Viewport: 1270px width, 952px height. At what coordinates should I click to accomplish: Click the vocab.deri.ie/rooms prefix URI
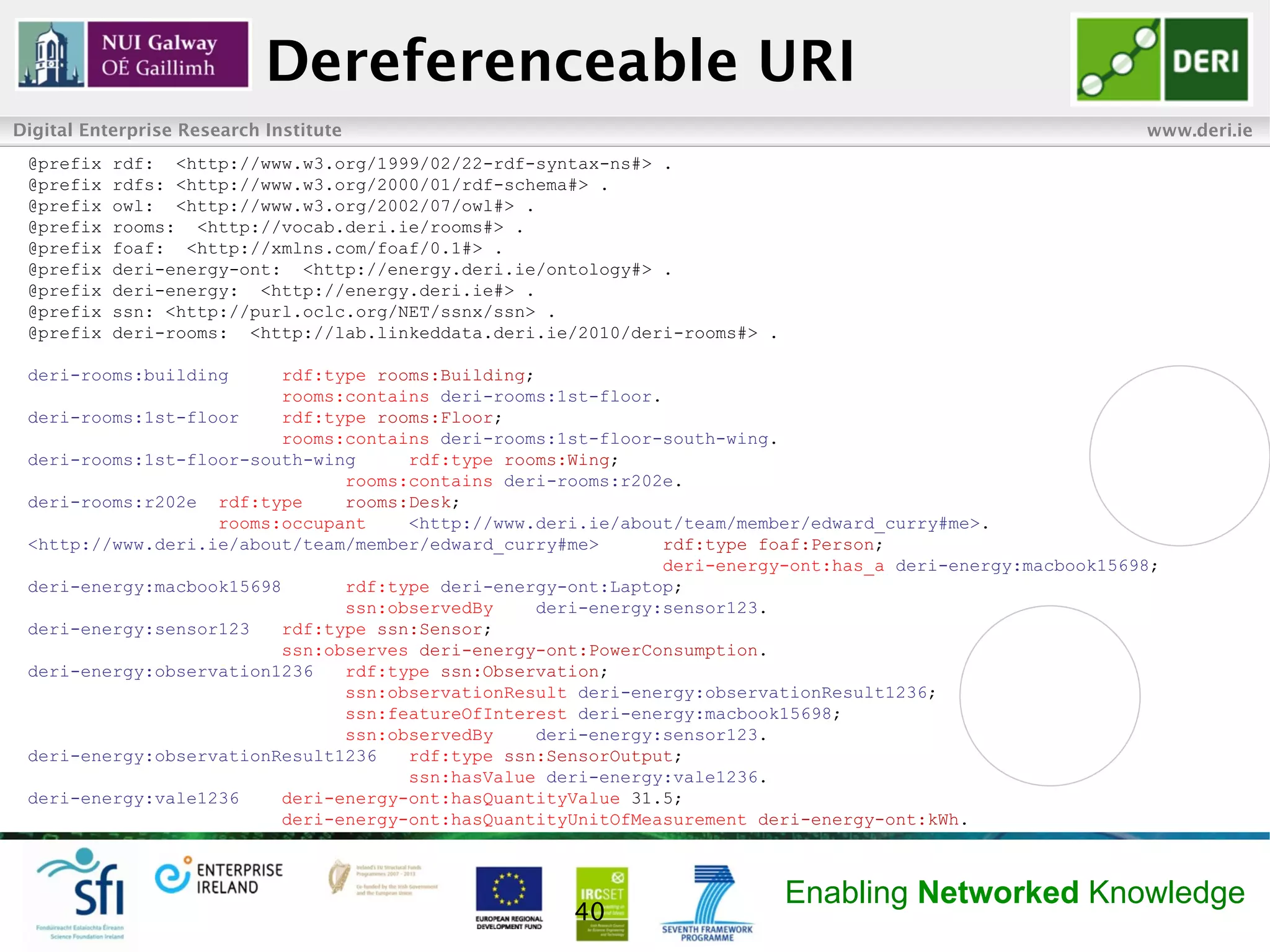click(x=350, y=227)
